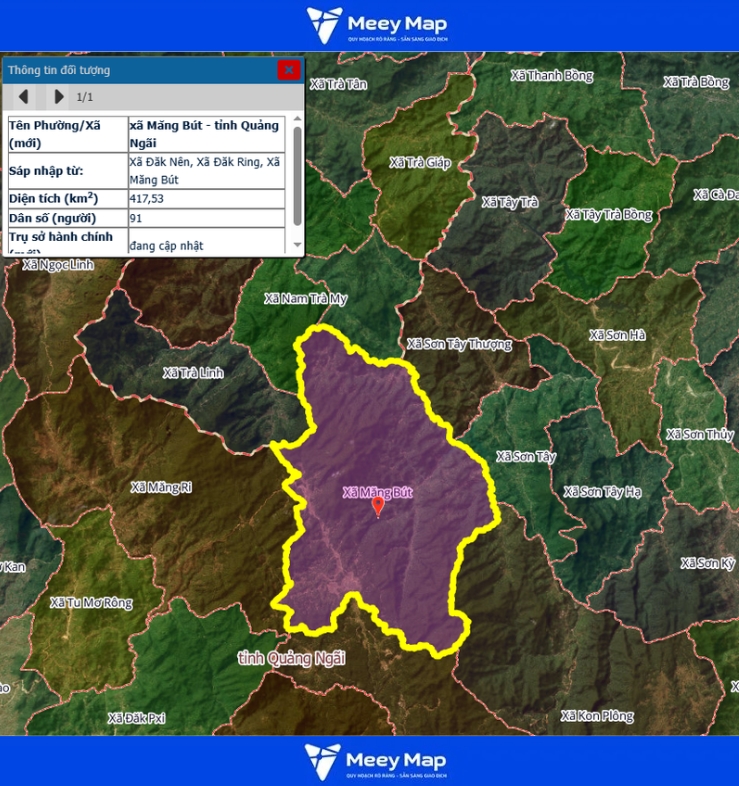Click the tỉnh Quảng Ngãi province label
739x786 pixels.
pyautogui.click(x=291, y=657)
